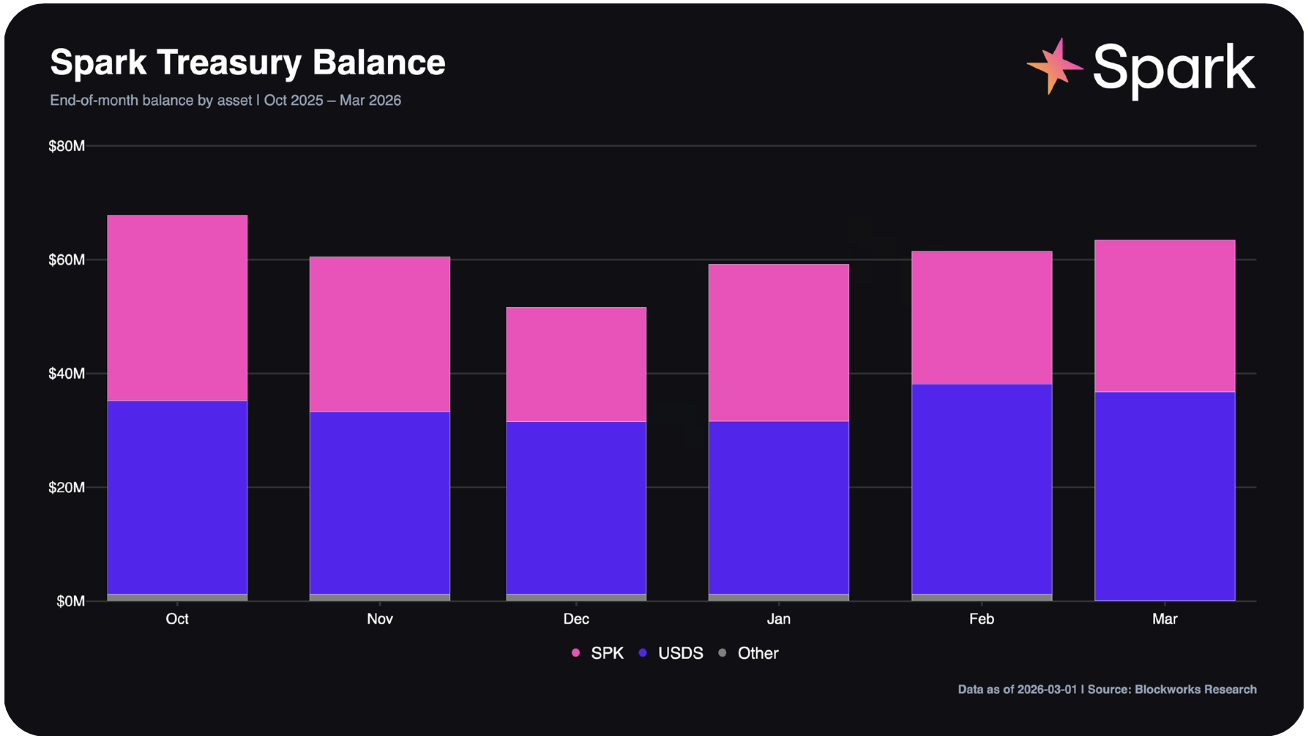This screenshot has width=1308, height=740.
Task: Click the $40M y-axis label
Action: [x=67, y=374]
